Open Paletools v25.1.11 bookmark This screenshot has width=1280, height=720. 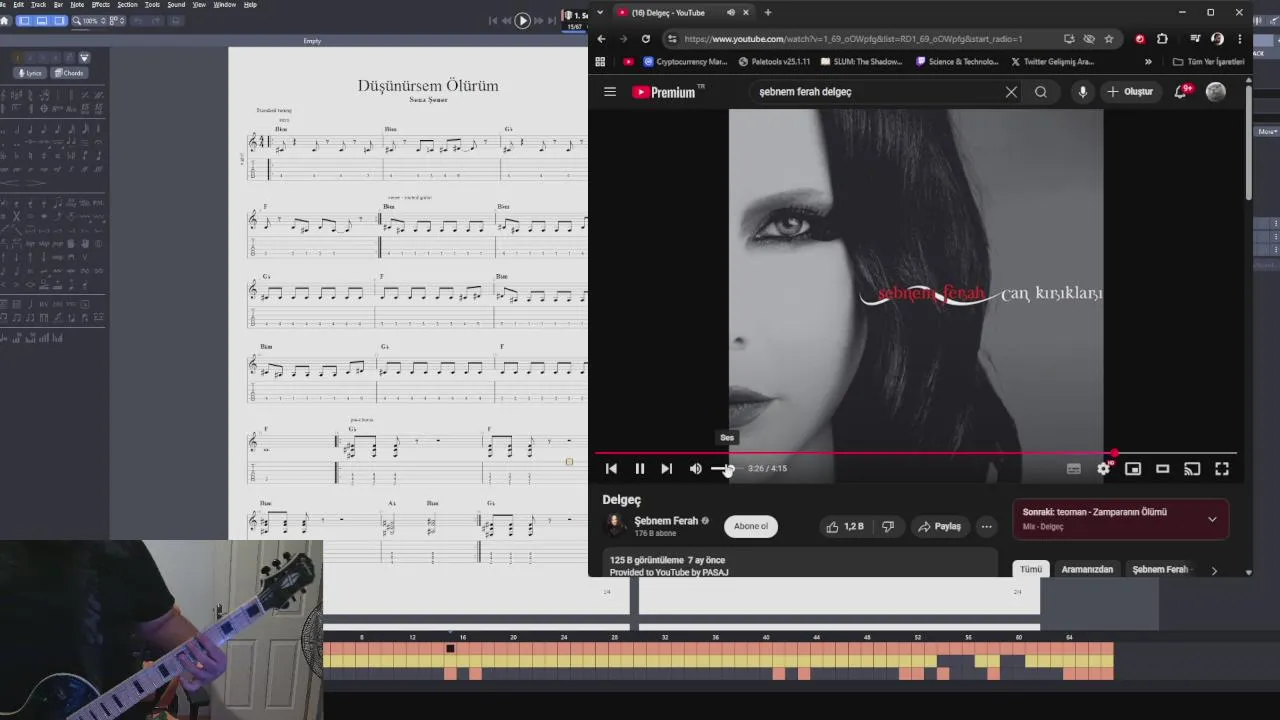pos(774,61)
